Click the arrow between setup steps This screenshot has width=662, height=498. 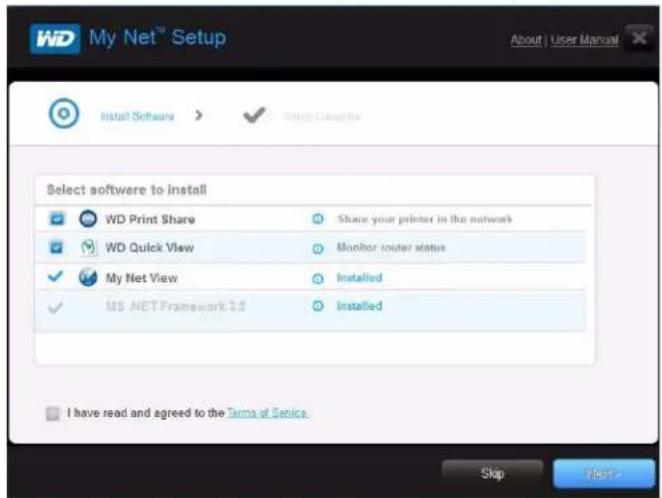(198, 115)
